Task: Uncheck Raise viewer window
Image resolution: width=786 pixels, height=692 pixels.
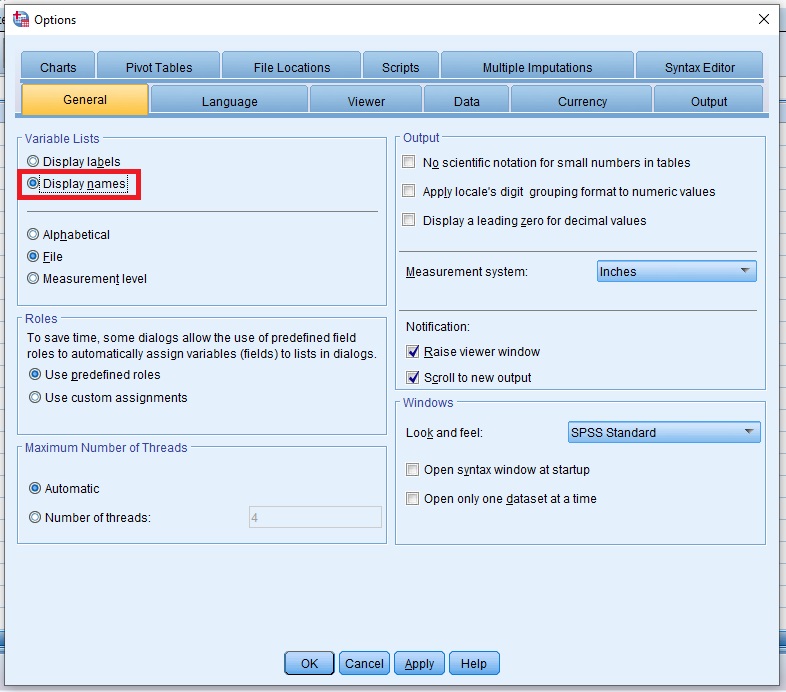Action: point(413,352)
